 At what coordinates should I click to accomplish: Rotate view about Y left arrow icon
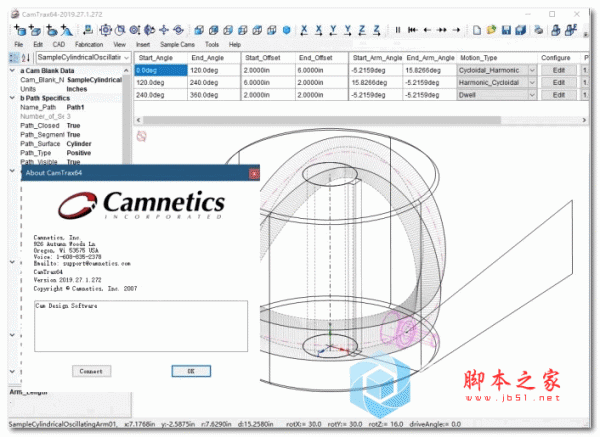point(333,30)
